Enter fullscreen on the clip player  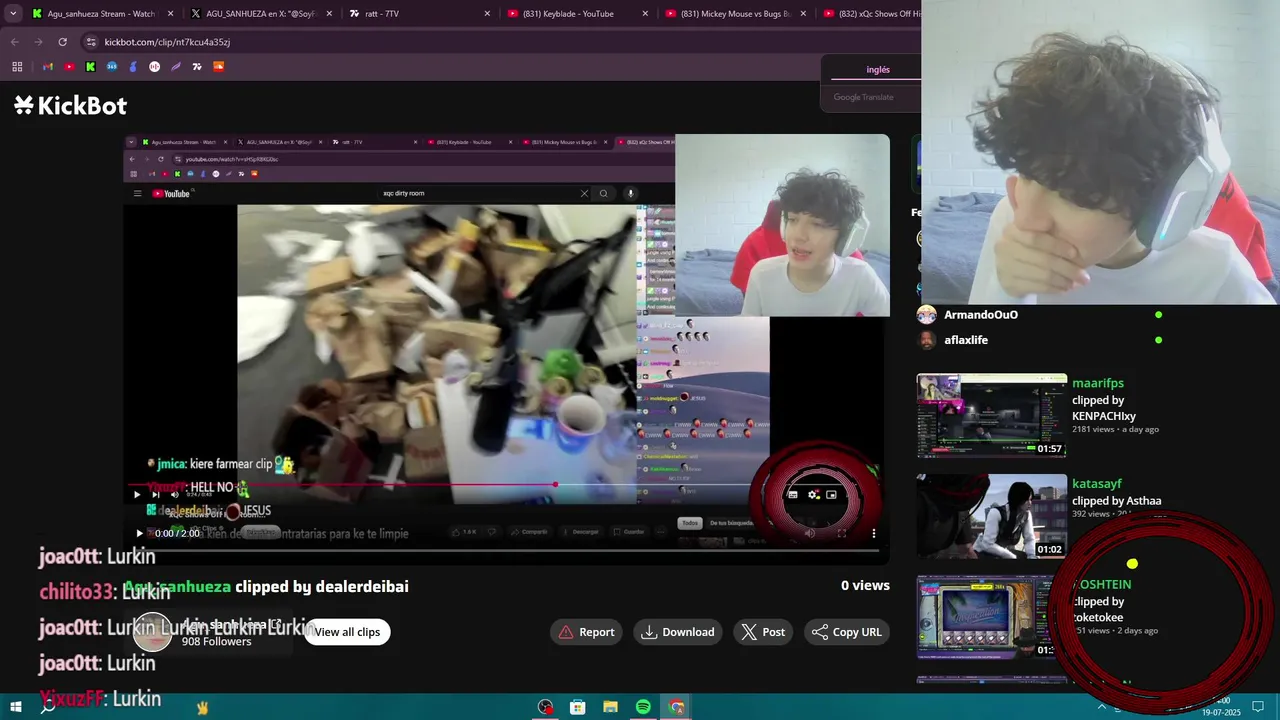click(842, 533)
